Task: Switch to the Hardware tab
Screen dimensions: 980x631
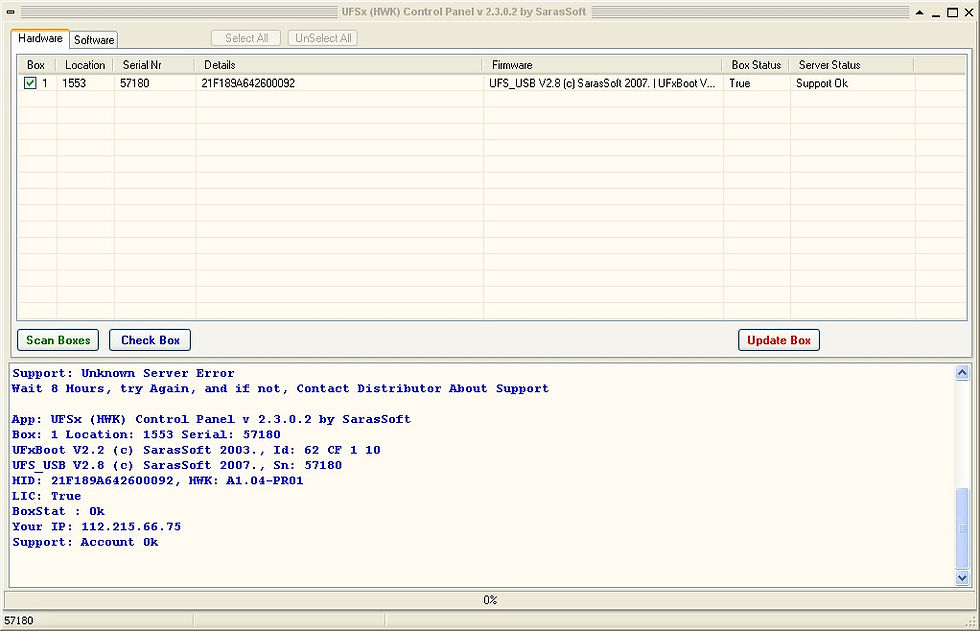Action: (x=40, y=38)
